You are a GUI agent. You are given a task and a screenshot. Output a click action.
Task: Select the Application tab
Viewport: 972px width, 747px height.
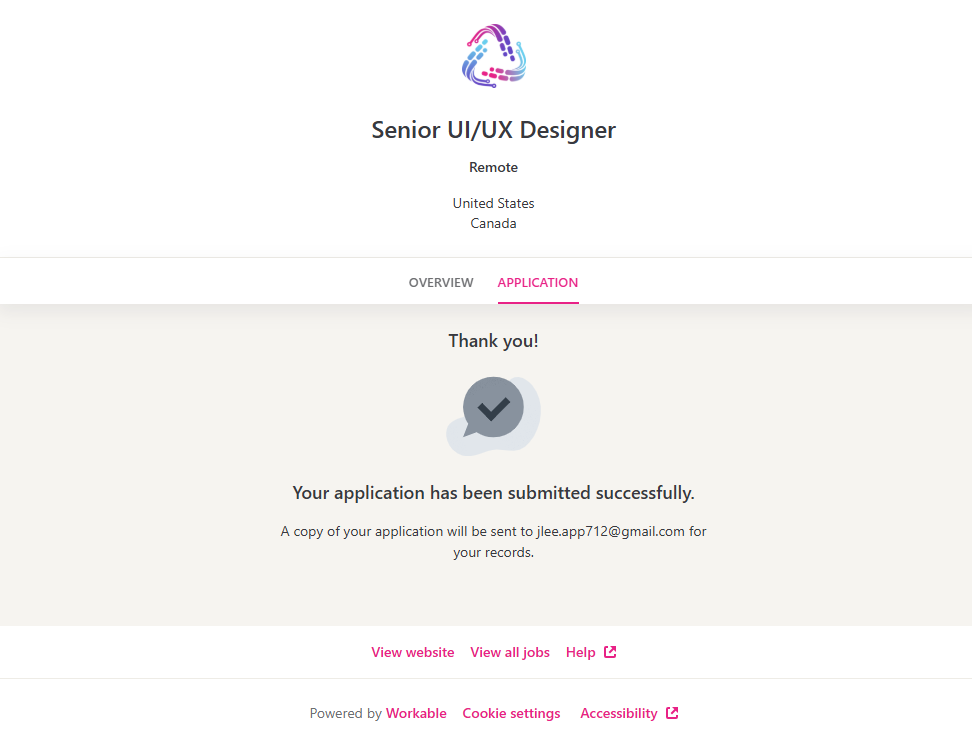[538, 283]
